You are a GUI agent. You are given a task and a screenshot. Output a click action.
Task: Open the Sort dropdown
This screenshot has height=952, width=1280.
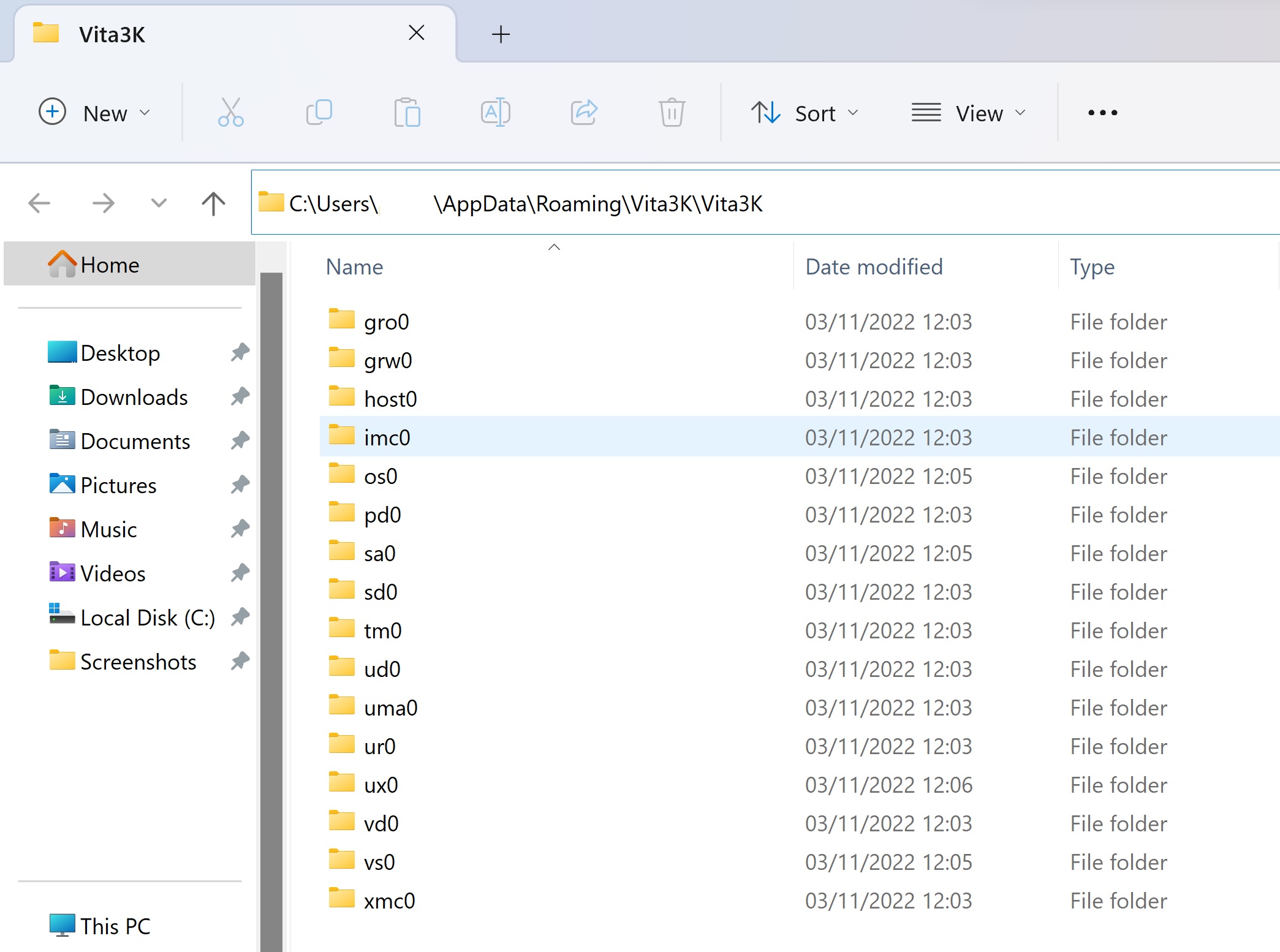[805, 113]
